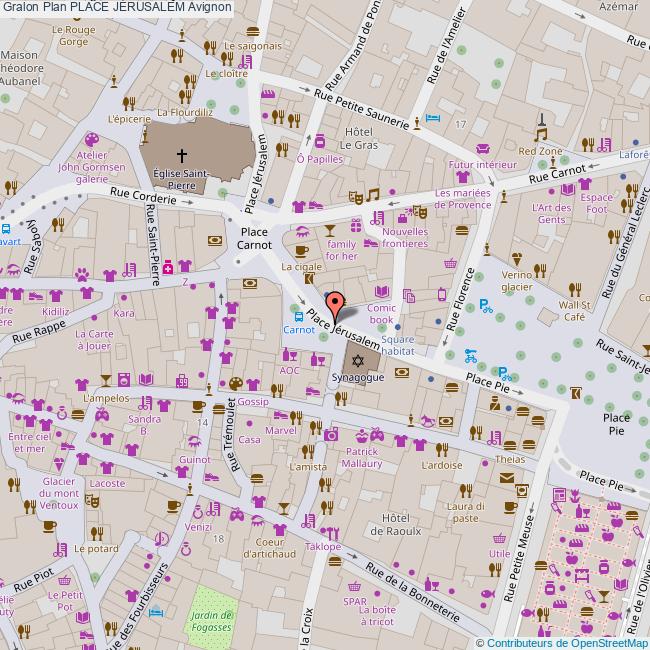650x650 pixels.
Task: Select the shopping basket icon near Rue Florence
Action: pos(451,264)
